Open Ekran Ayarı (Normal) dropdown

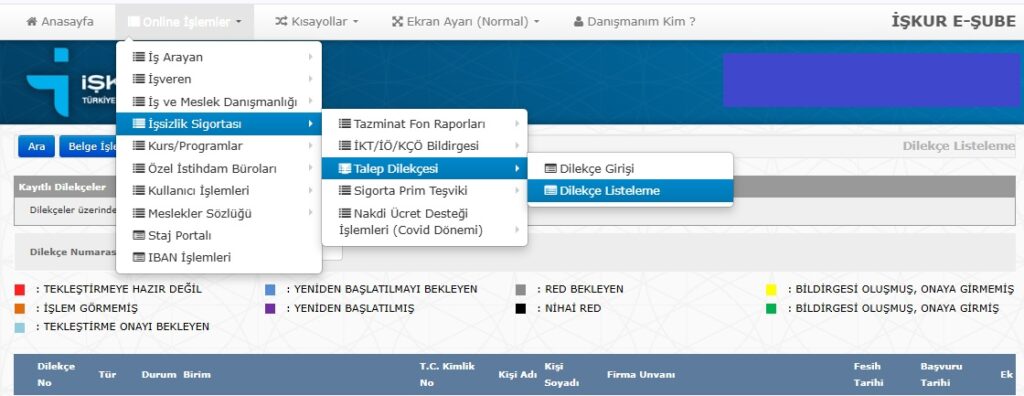pyautogui.click(x=466, y=22)
